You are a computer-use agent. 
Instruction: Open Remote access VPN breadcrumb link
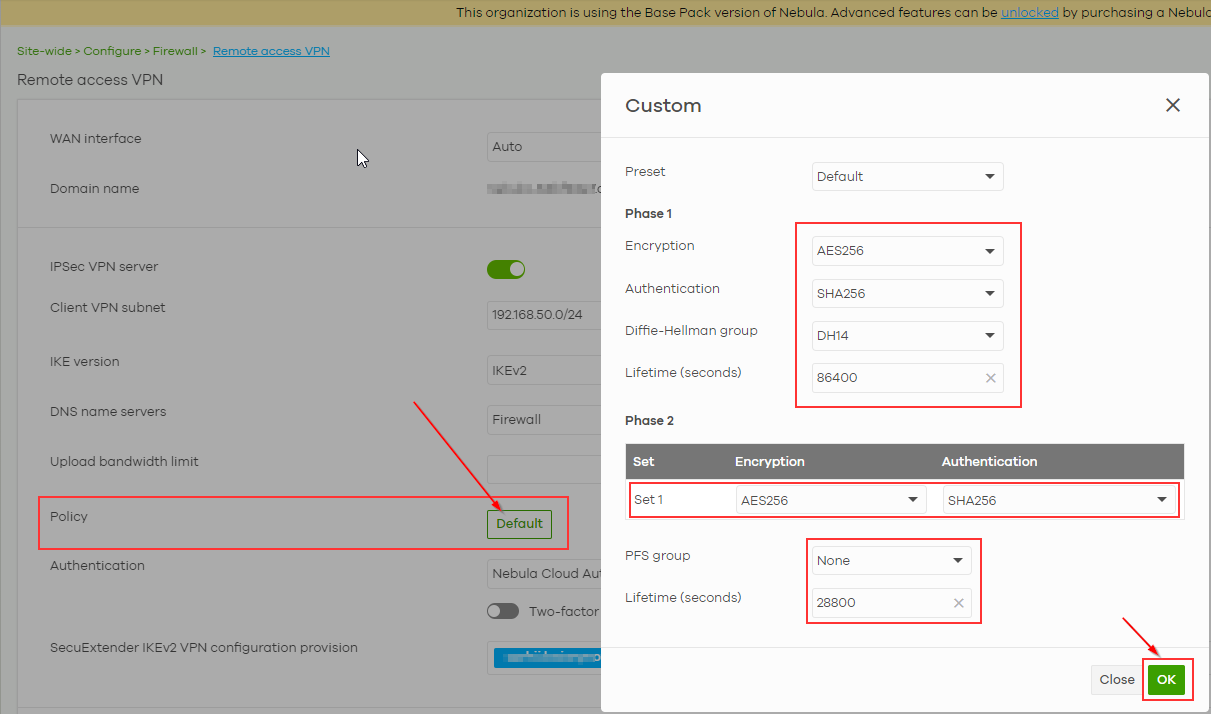point(271,51)
